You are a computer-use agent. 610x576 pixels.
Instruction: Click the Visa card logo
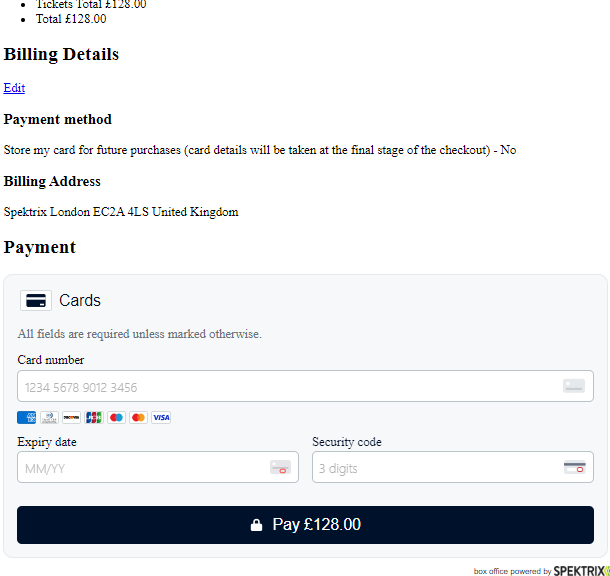161,418
